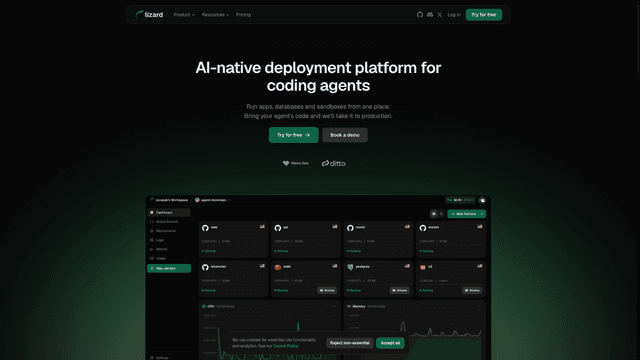Click the GitHub icon on router card
This screenshot has width=640, height=360.
[350, 228]
